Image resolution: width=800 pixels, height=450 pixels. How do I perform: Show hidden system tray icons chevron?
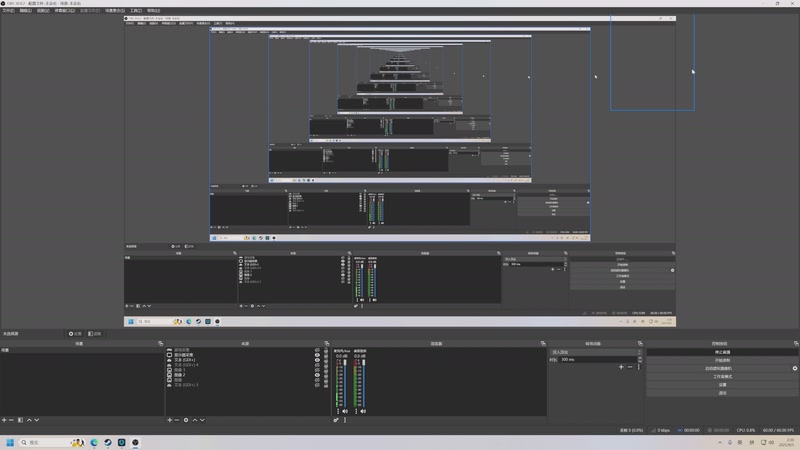pos(720,442)
